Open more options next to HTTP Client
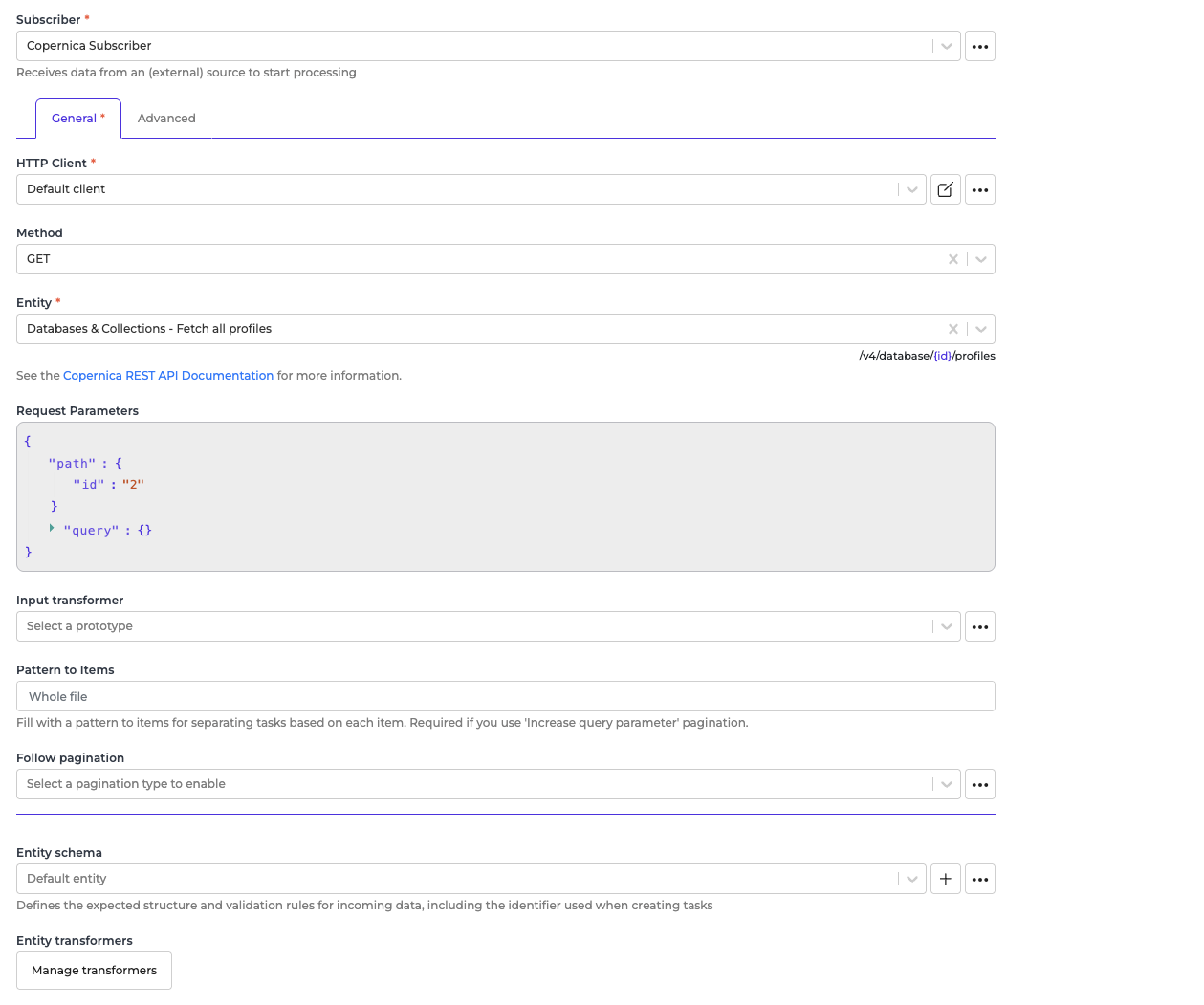The image size is (1204, 1005). (979, 189)
